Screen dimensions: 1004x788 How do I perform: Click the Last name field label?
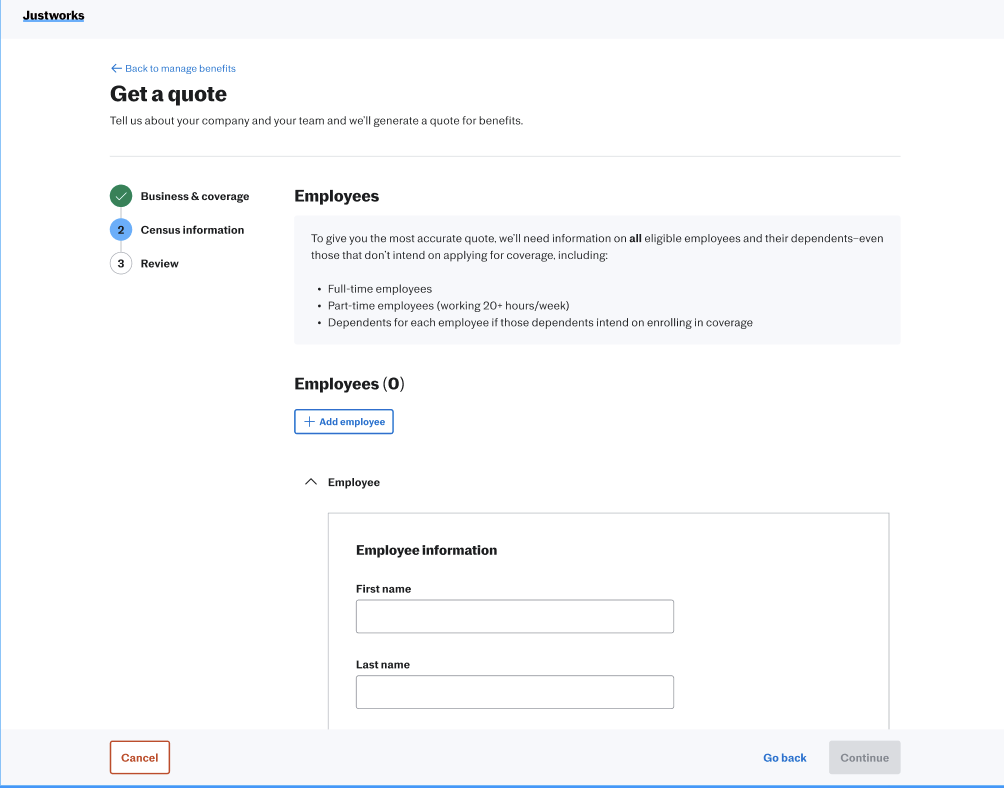pyautogui.click(x=382, y=665)
